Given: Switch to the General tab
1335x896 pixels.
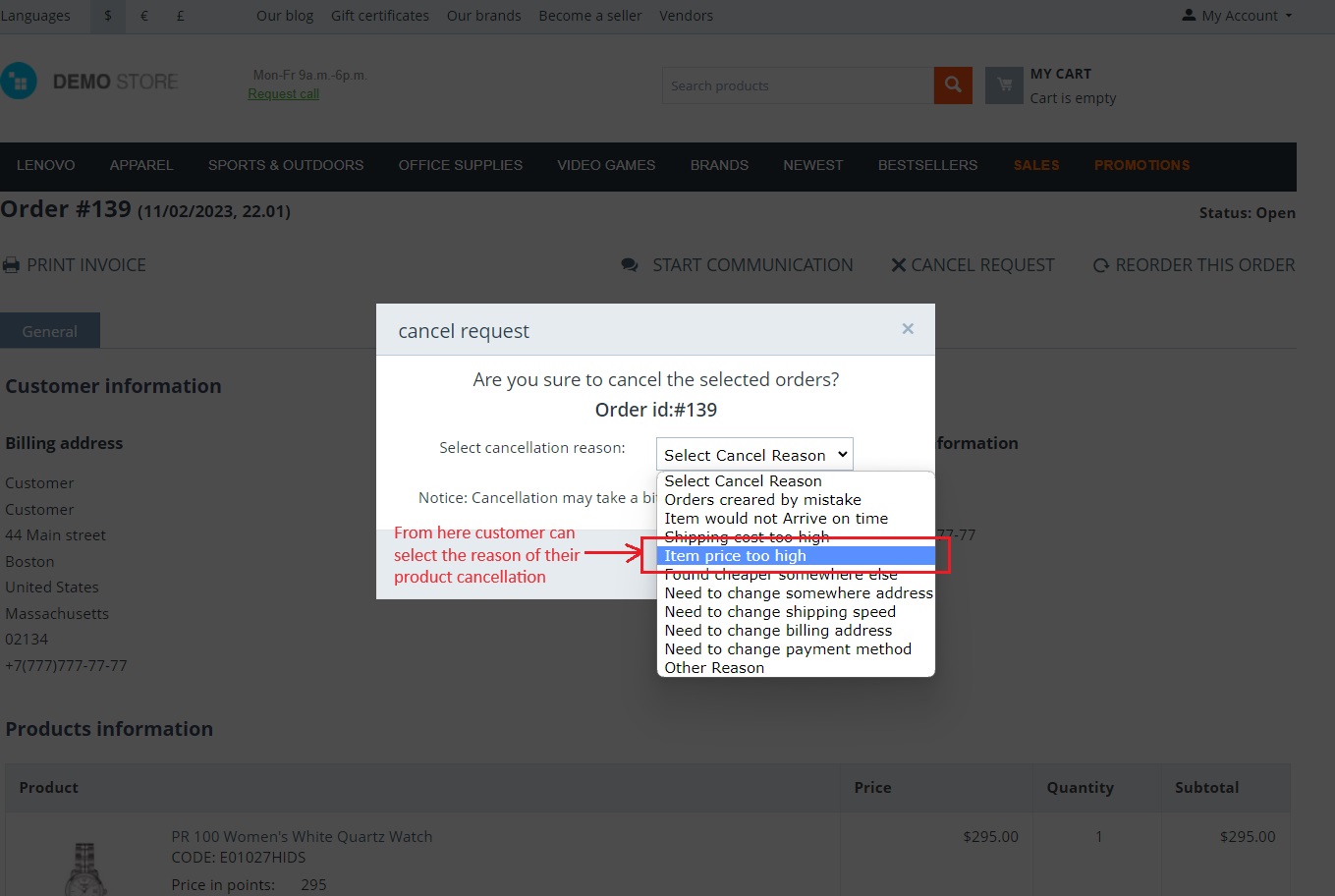Looking at the screenshot, I should [x=50, y=331].
